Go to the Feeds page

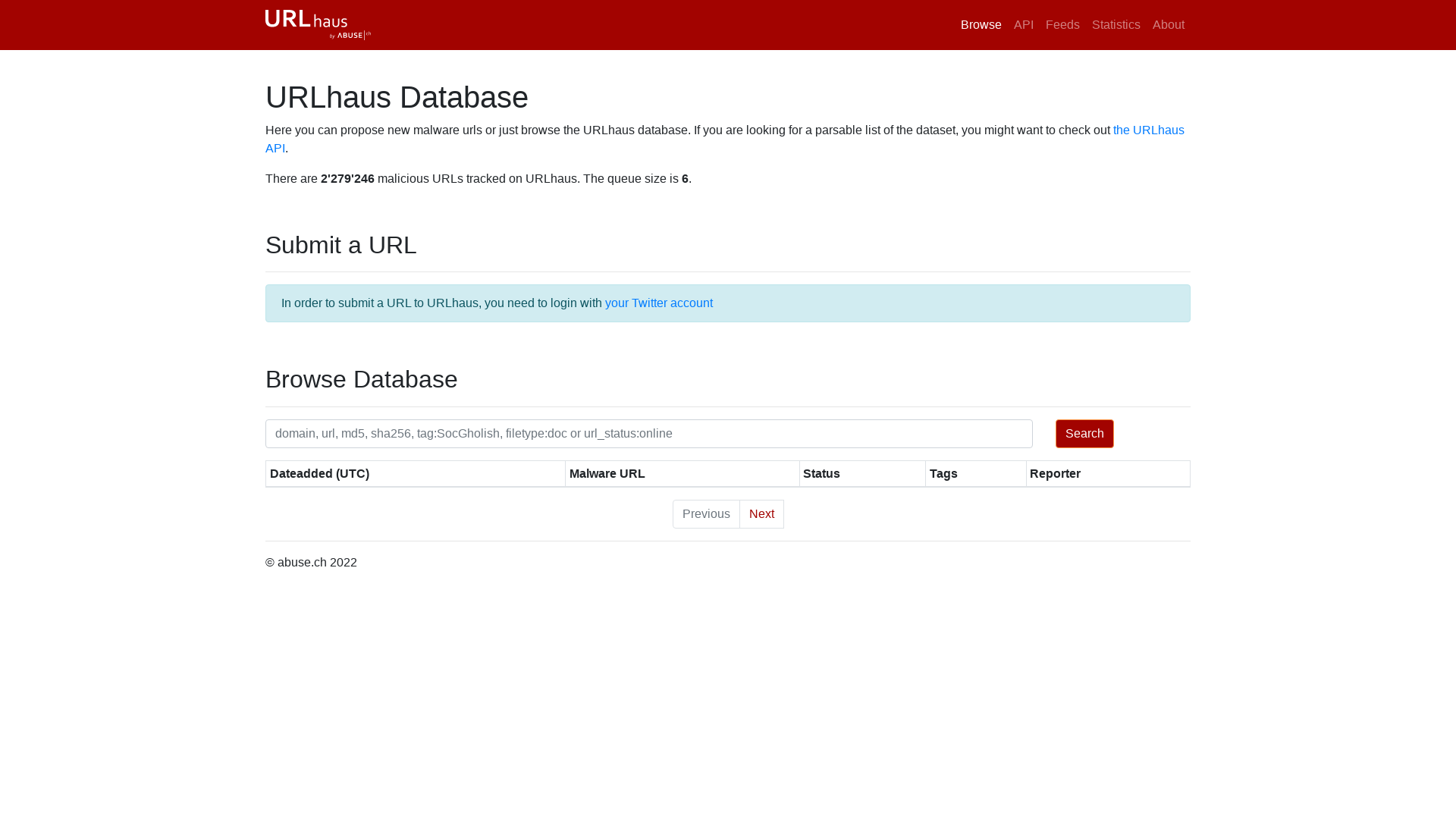click(1062, 25)
